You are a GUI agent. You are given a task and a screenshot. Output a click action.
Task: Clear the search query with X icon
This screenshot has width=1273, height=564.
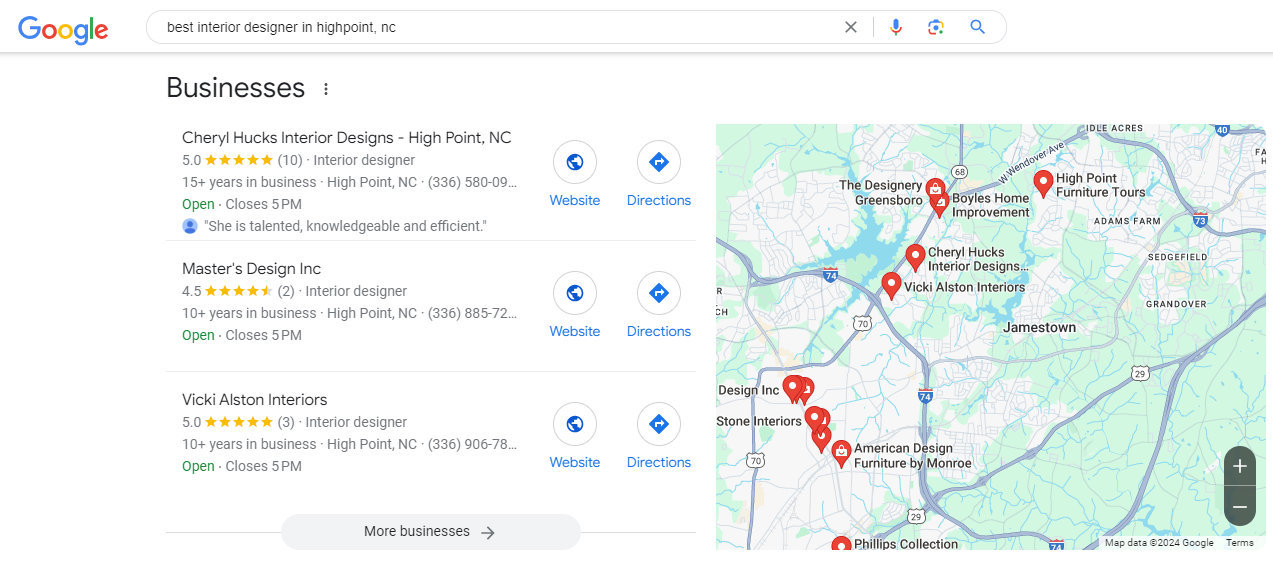(851, 27)
